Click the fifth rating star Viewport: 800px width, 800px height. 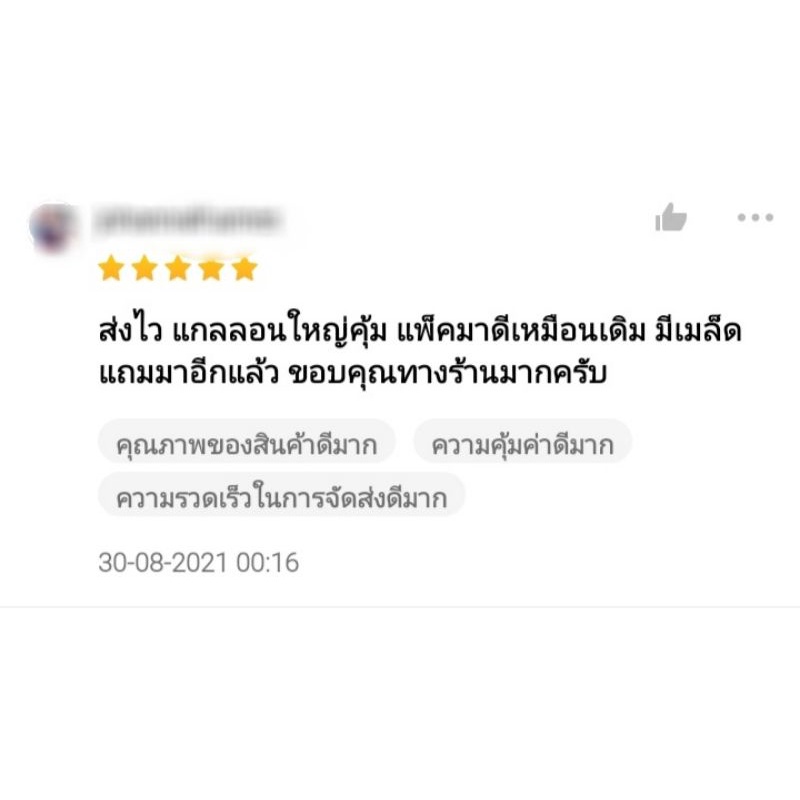(x=244, y=268)
